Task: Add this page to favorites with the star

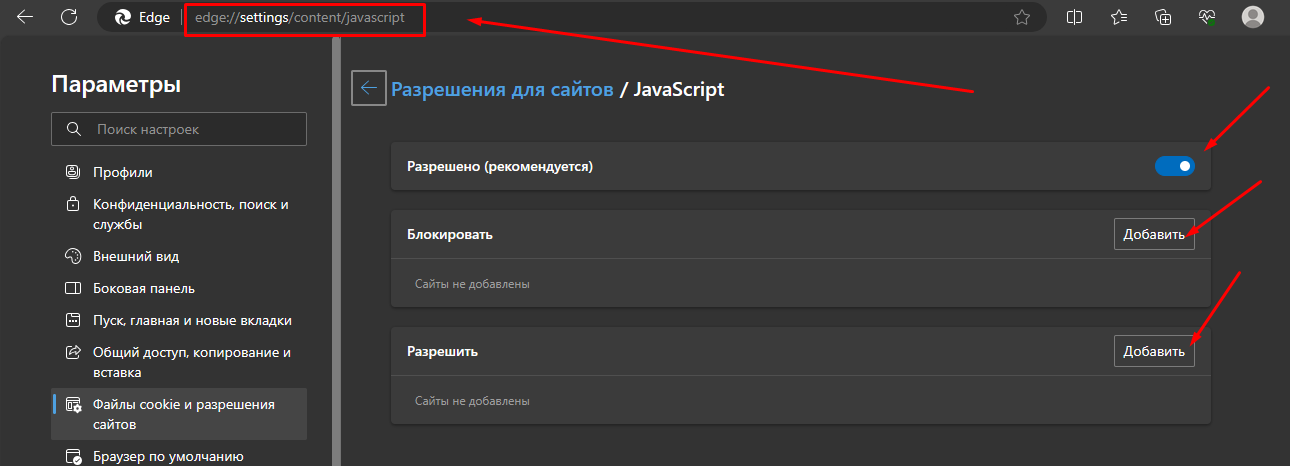Action: tap(1021, 17)
